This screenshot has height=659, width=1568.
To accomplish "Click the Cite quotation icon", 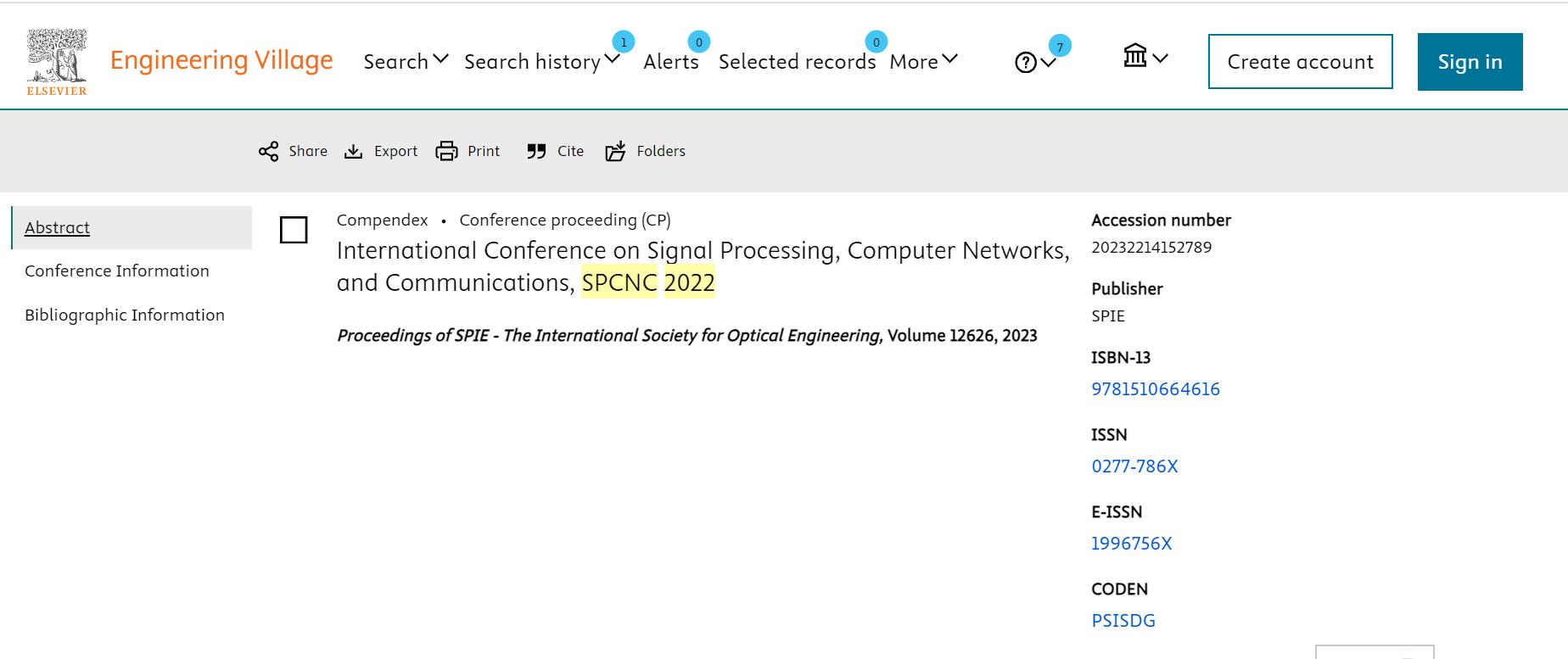I will [x=536, y=151].
